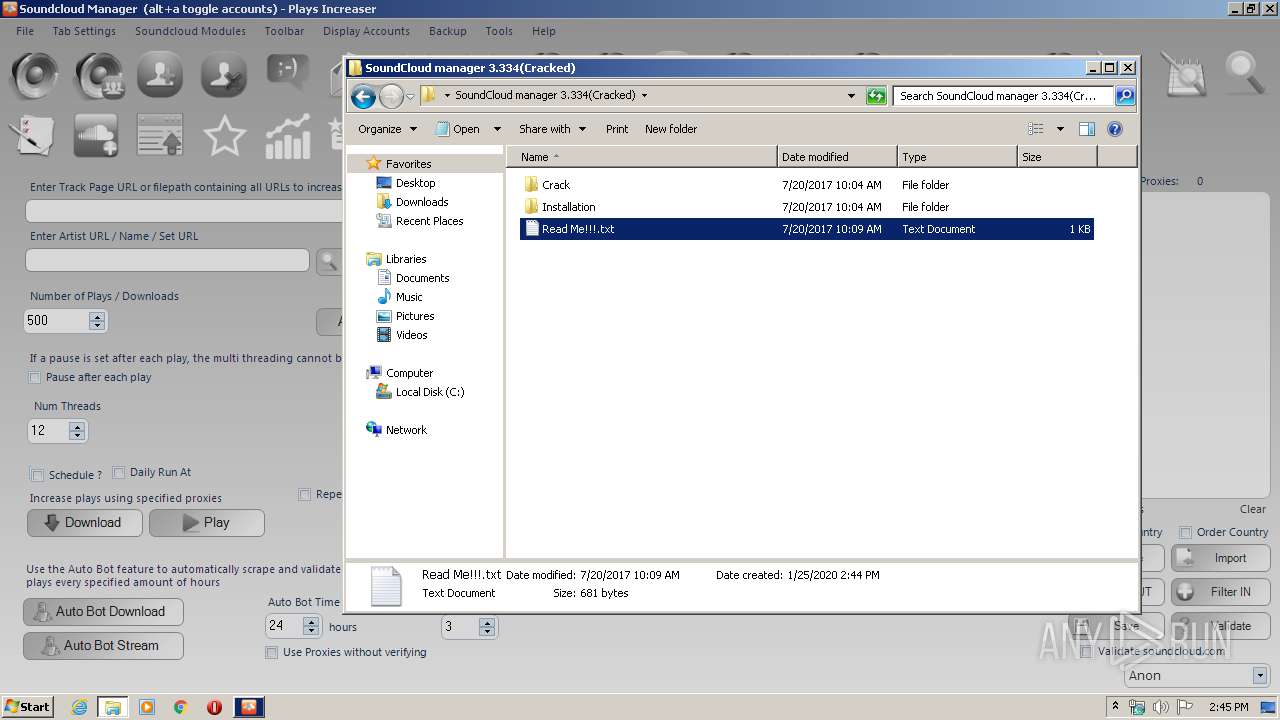
Task: Switch to Soundcloud Manager taskbar button
Action: 249,707
